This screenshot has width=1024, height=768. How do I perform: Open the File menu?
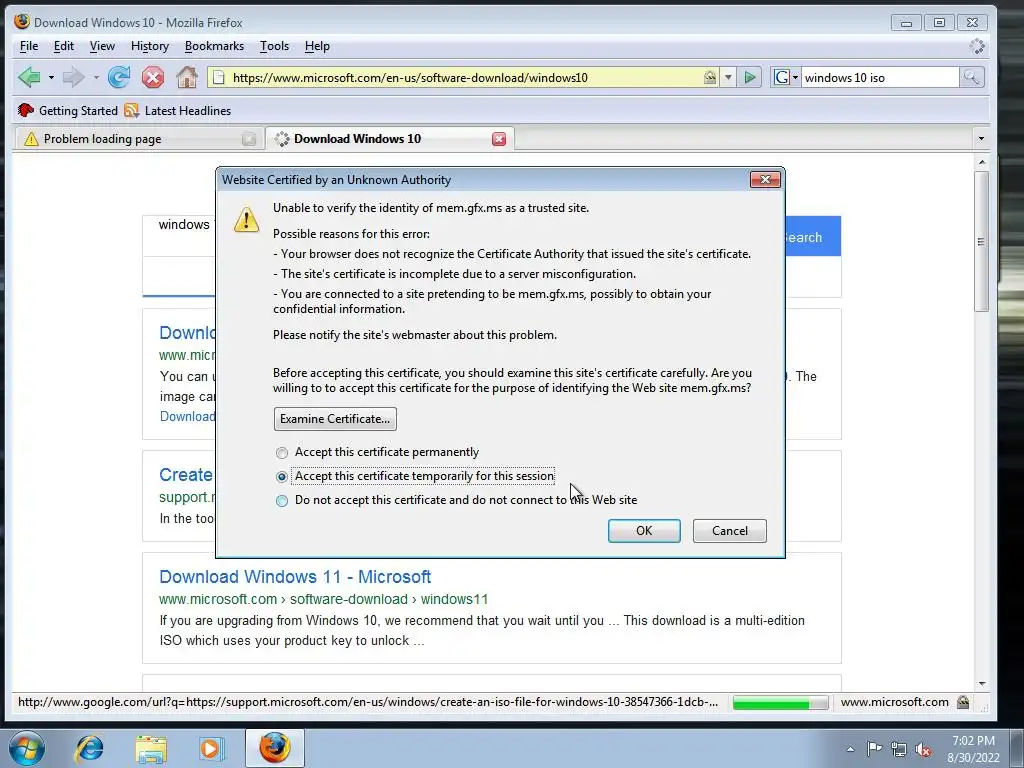(x=29, y=46)
